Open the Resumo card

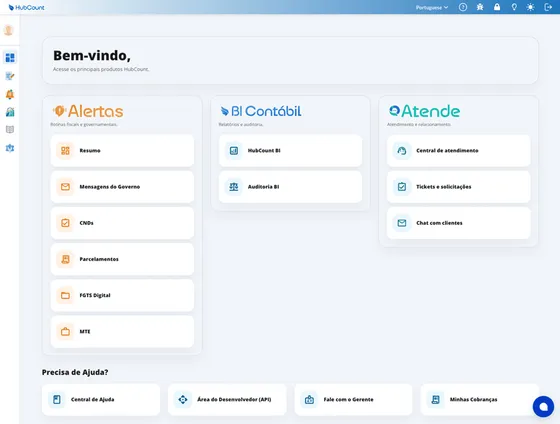click(x=122, y=151)
